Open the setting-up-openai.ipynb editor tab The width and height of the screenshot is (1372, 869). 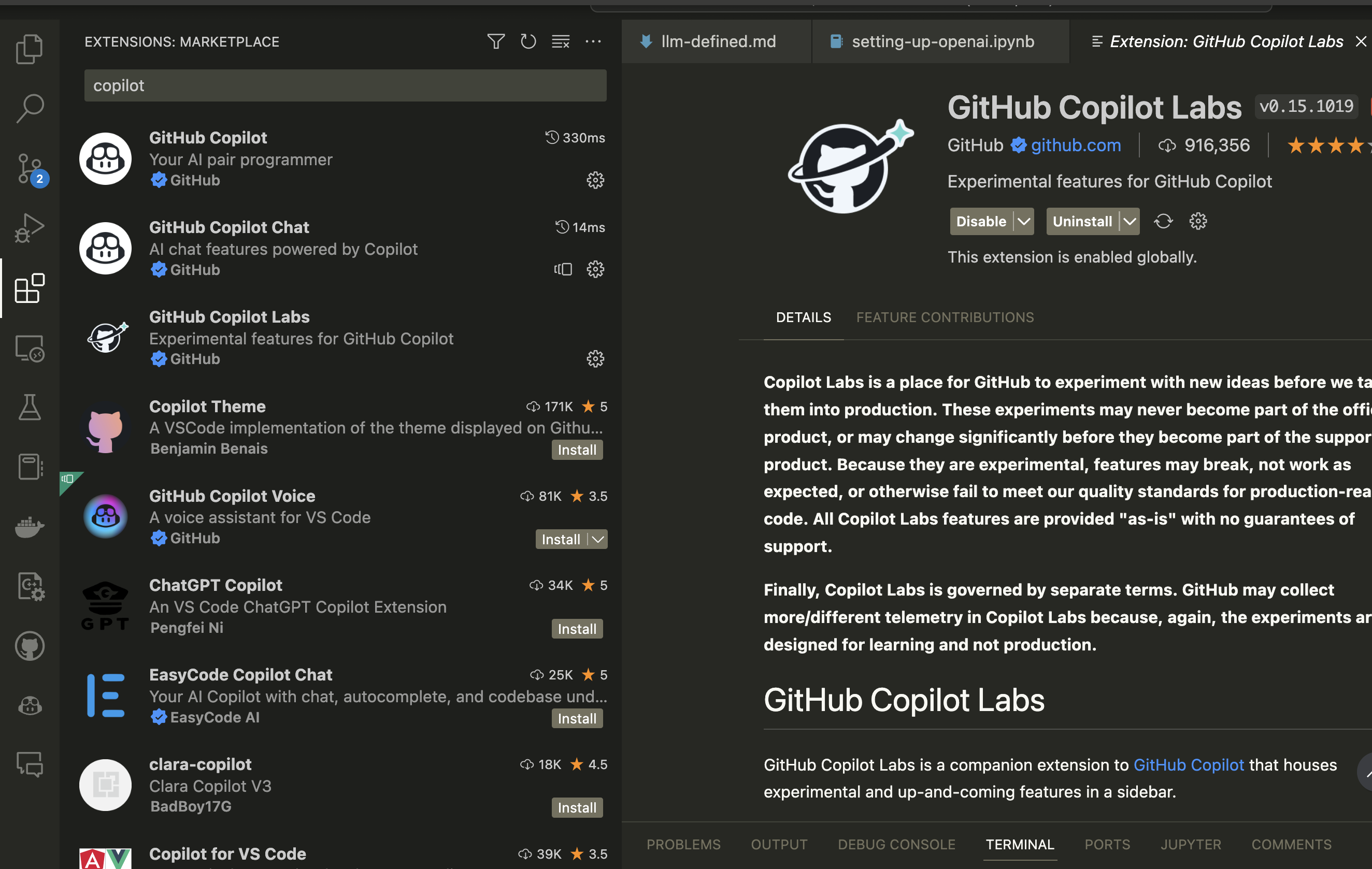941,41
